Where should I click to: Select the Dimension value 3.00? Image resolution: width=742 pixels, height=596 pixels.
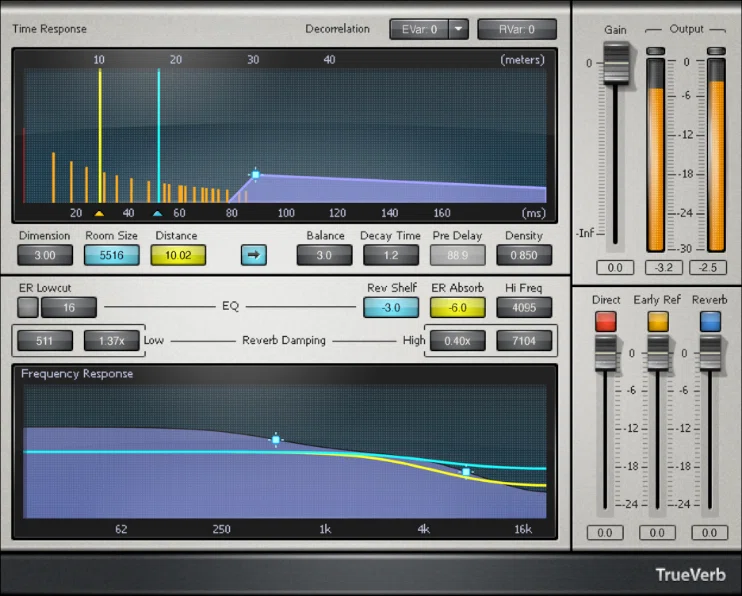coord(45,255)
